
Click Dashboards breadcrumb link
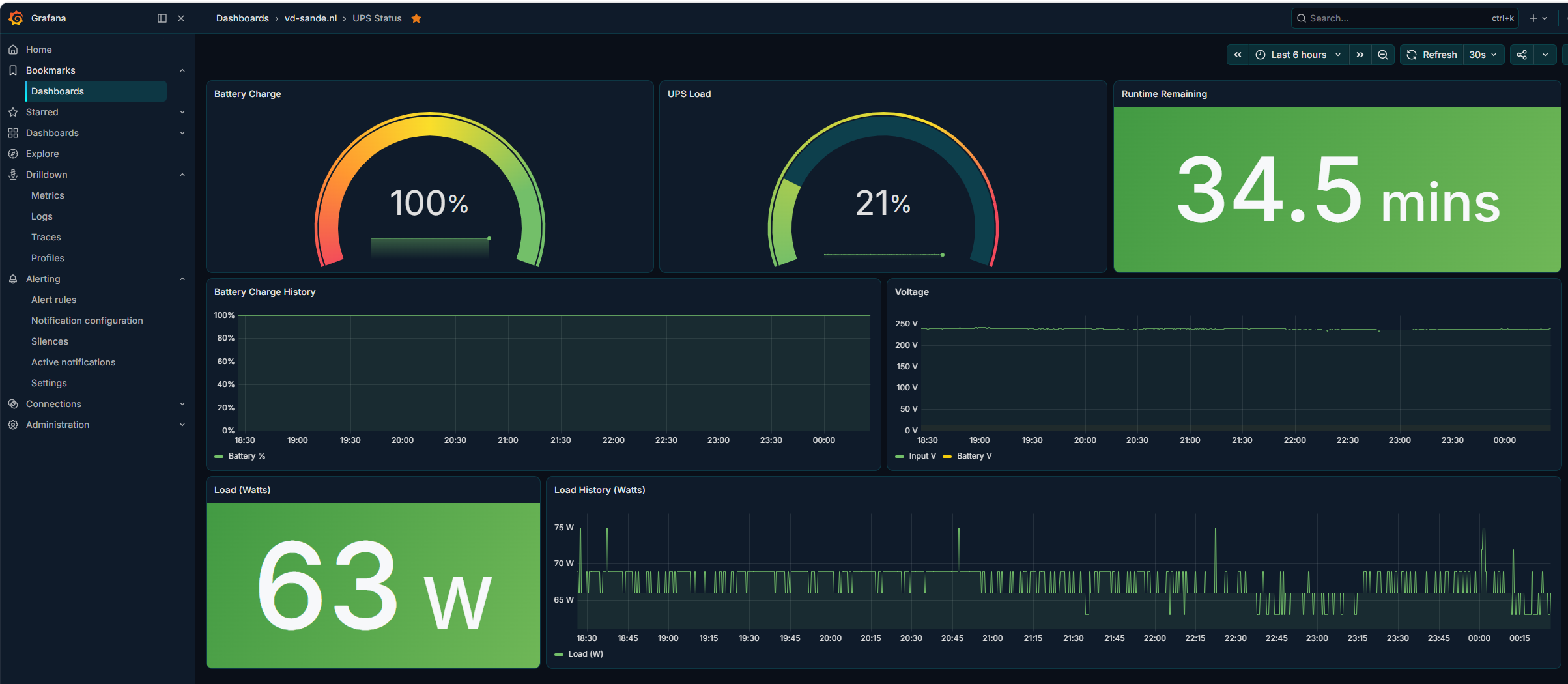tap(242, 18)
